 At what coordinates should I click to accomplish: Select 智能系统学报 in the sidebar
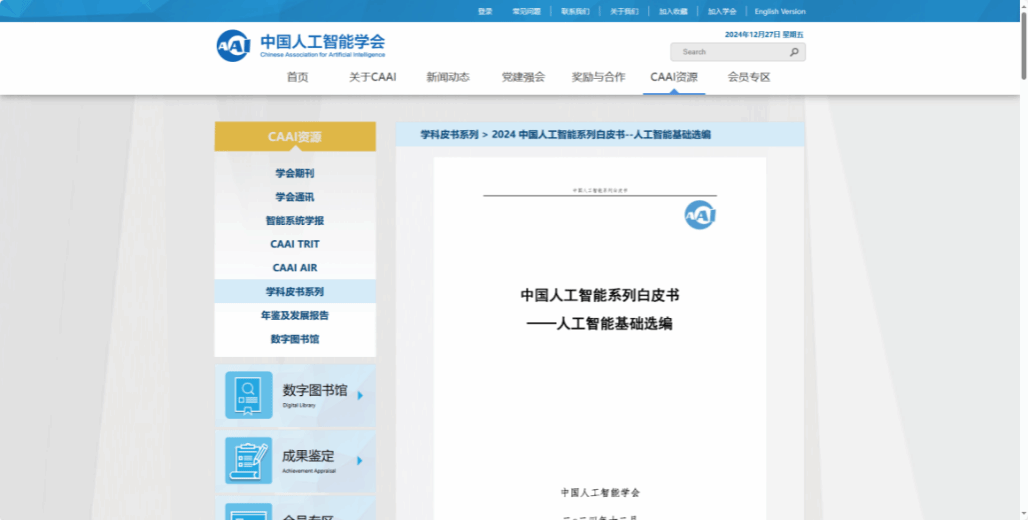pos(295,220)
